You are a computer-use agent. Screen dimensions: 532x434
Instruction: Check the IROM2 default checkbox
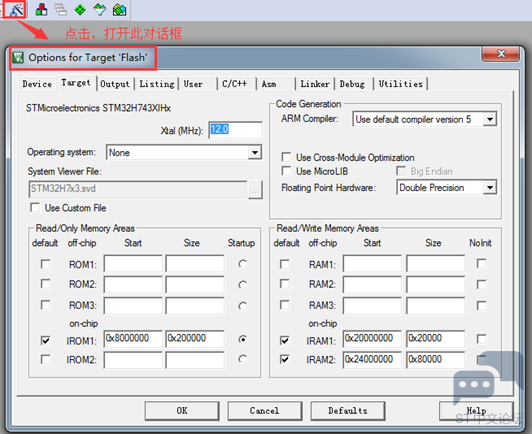45,359
